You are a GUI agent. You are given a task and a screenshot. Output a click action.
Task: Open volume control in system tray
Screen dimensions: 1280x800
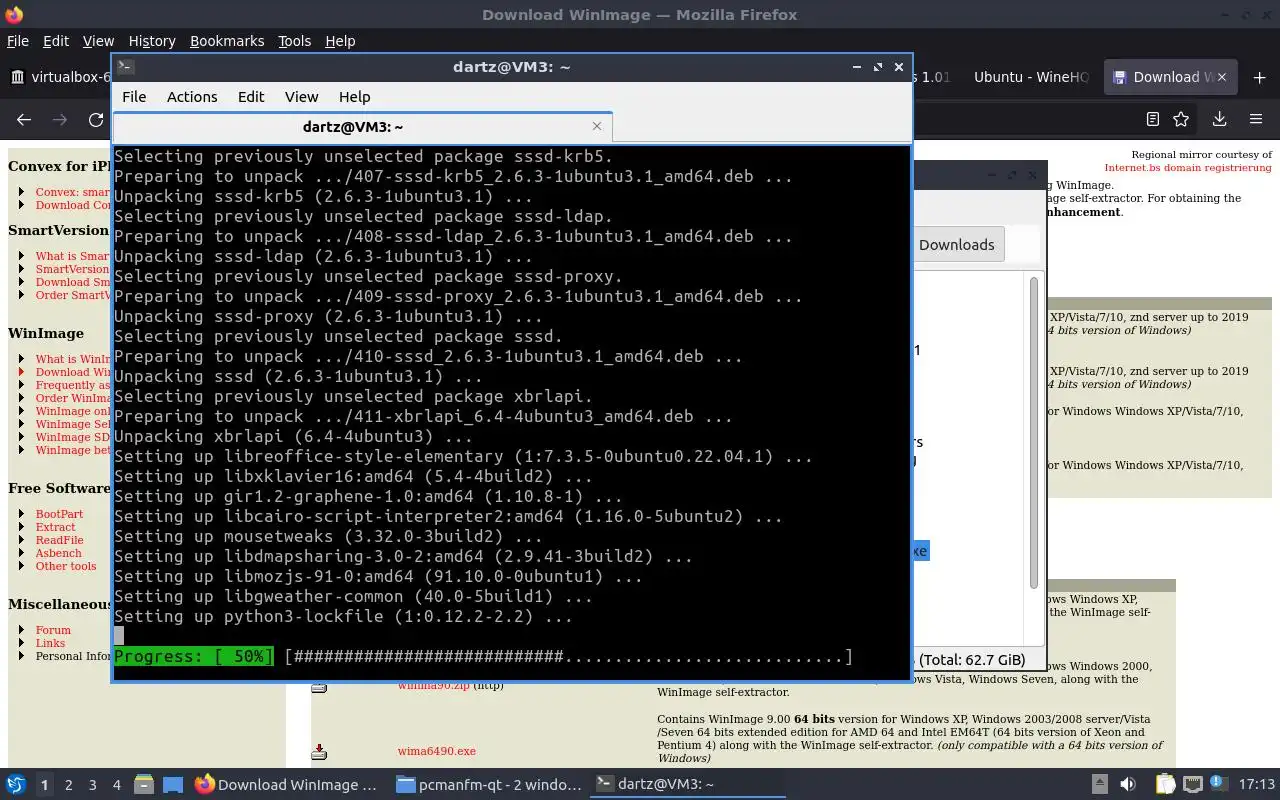point(1127,784)
